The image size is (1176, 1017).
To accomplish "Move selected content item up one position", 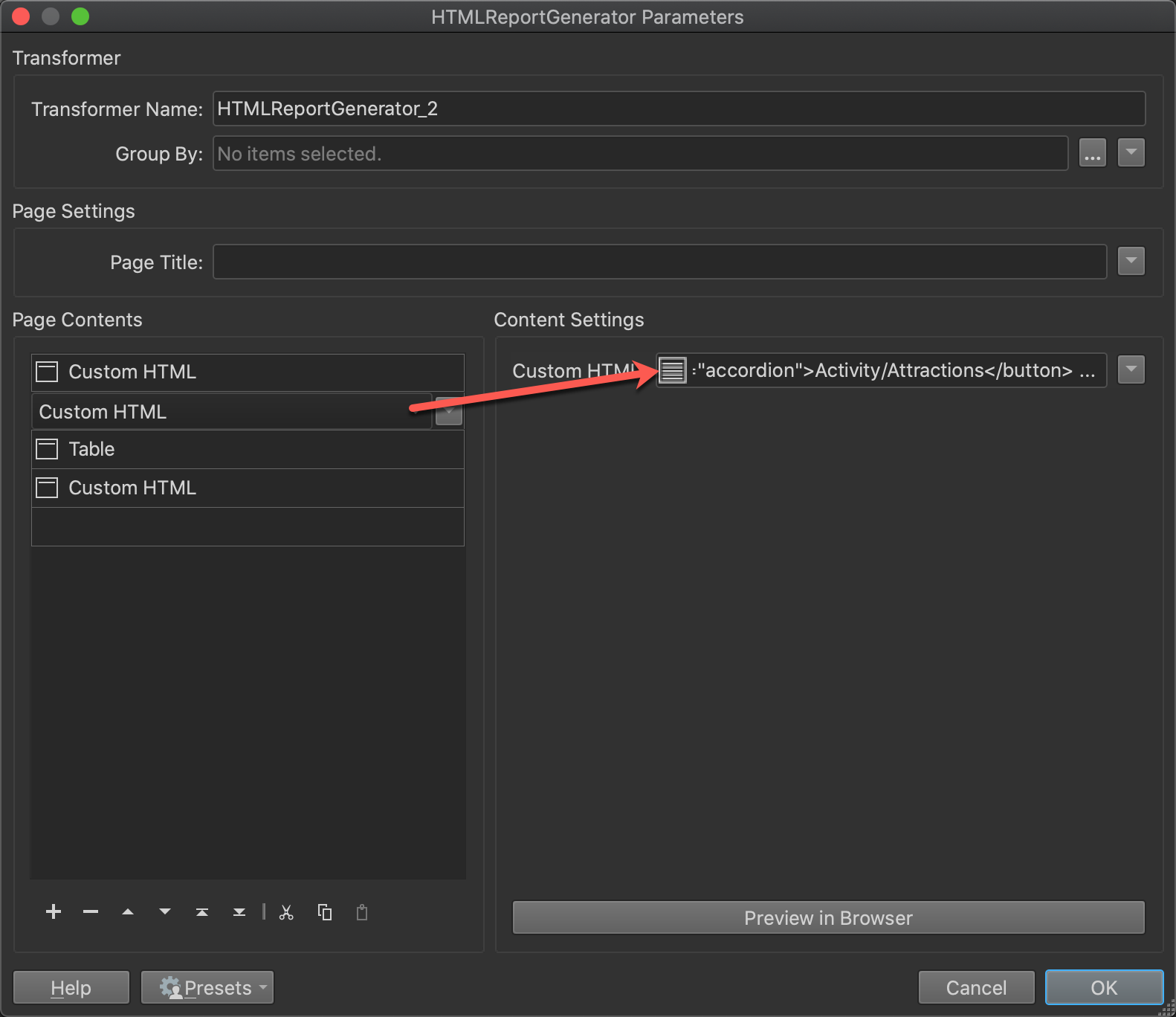I will coord(128,912).
